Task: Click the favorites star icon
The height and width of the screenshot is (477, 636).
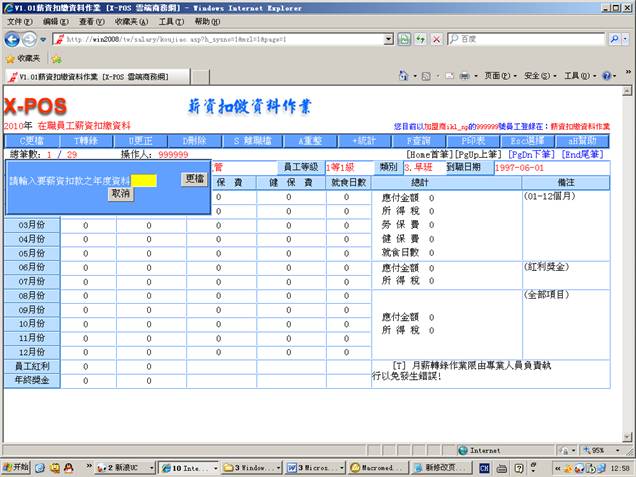Action: pyautogui.click(x=12, y=58)
